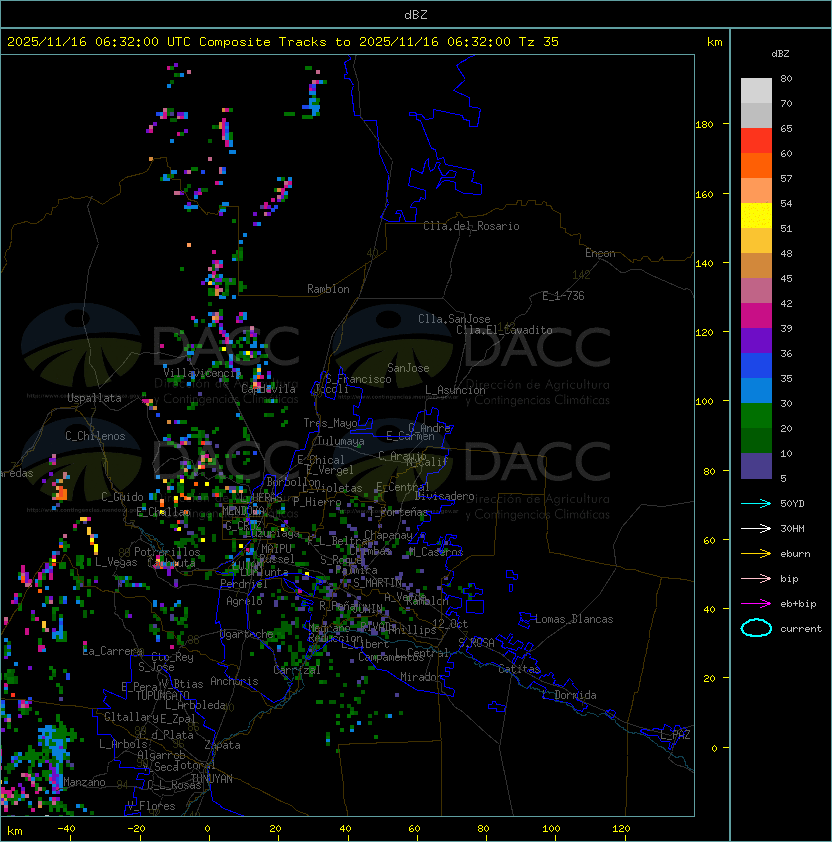Image resolution: width=832 pixels, height=842 pixels.
Task: Click the 'C_Chilenos' map label
Action: [95, 436]
